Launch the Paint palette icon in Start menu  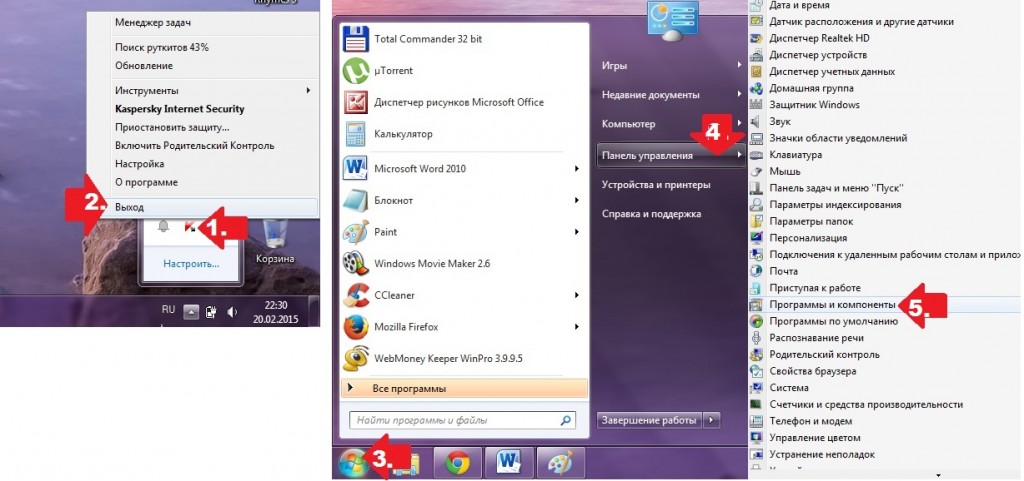(356, 232)
